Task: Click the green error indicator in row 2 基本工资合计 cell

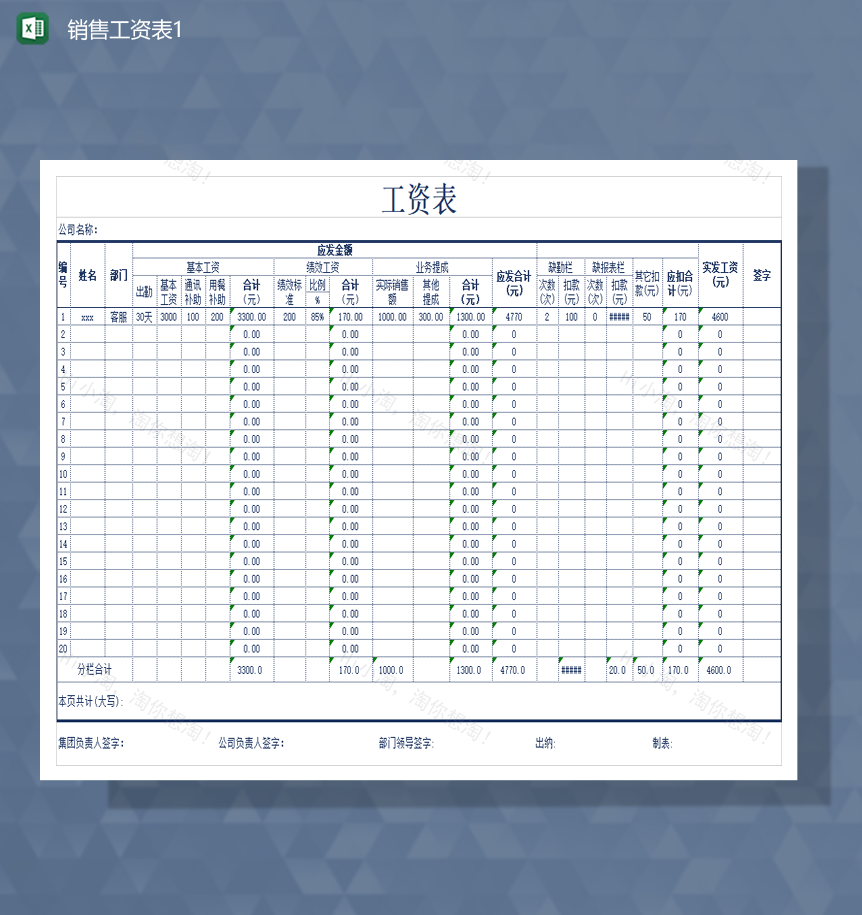Action: coord(231,332)
